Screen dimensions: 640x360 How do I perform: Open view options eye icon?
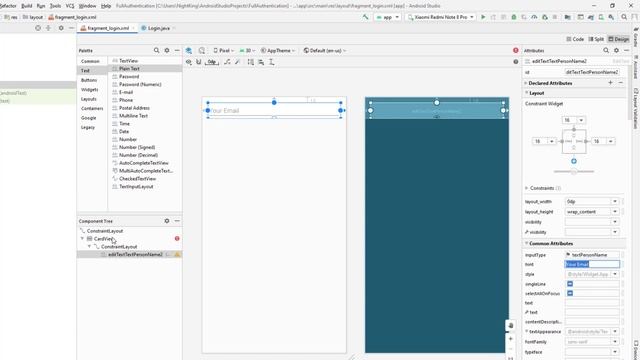point(189,62)
